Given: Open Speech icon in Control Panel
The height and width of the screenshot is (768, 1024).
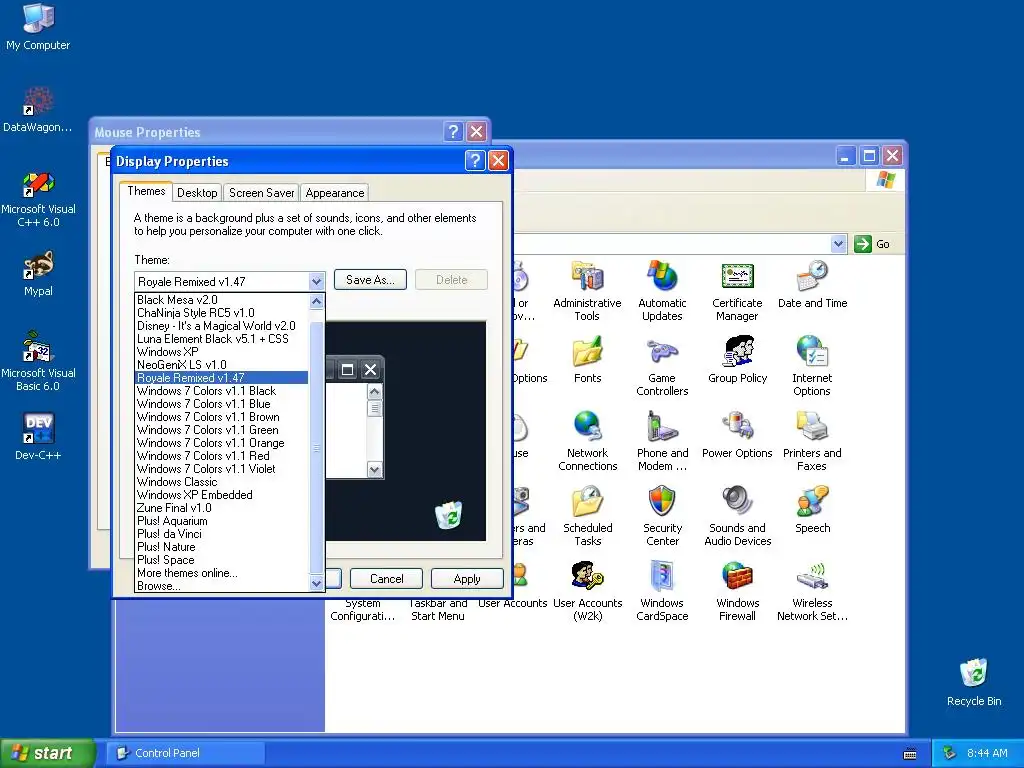Looking at the screenshot, I should point(812,509).
